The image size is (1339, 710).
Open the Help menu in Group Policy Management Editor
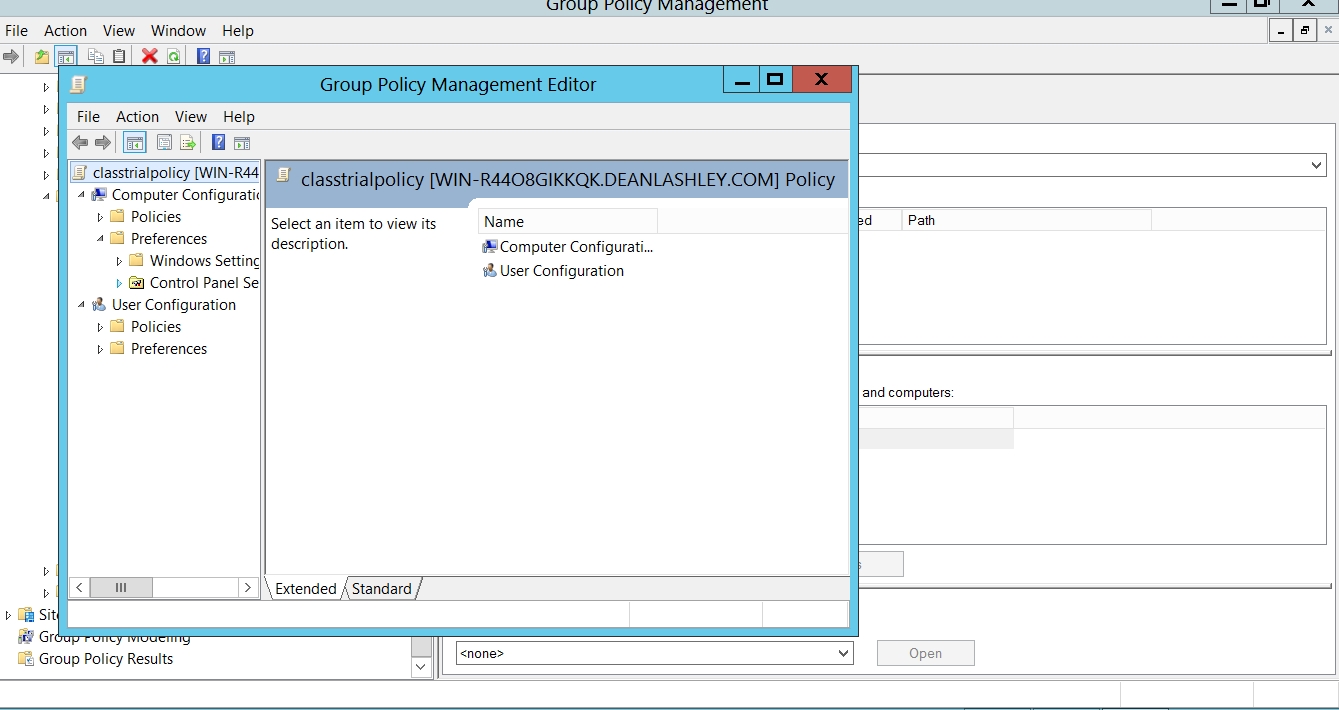[239, 116]
